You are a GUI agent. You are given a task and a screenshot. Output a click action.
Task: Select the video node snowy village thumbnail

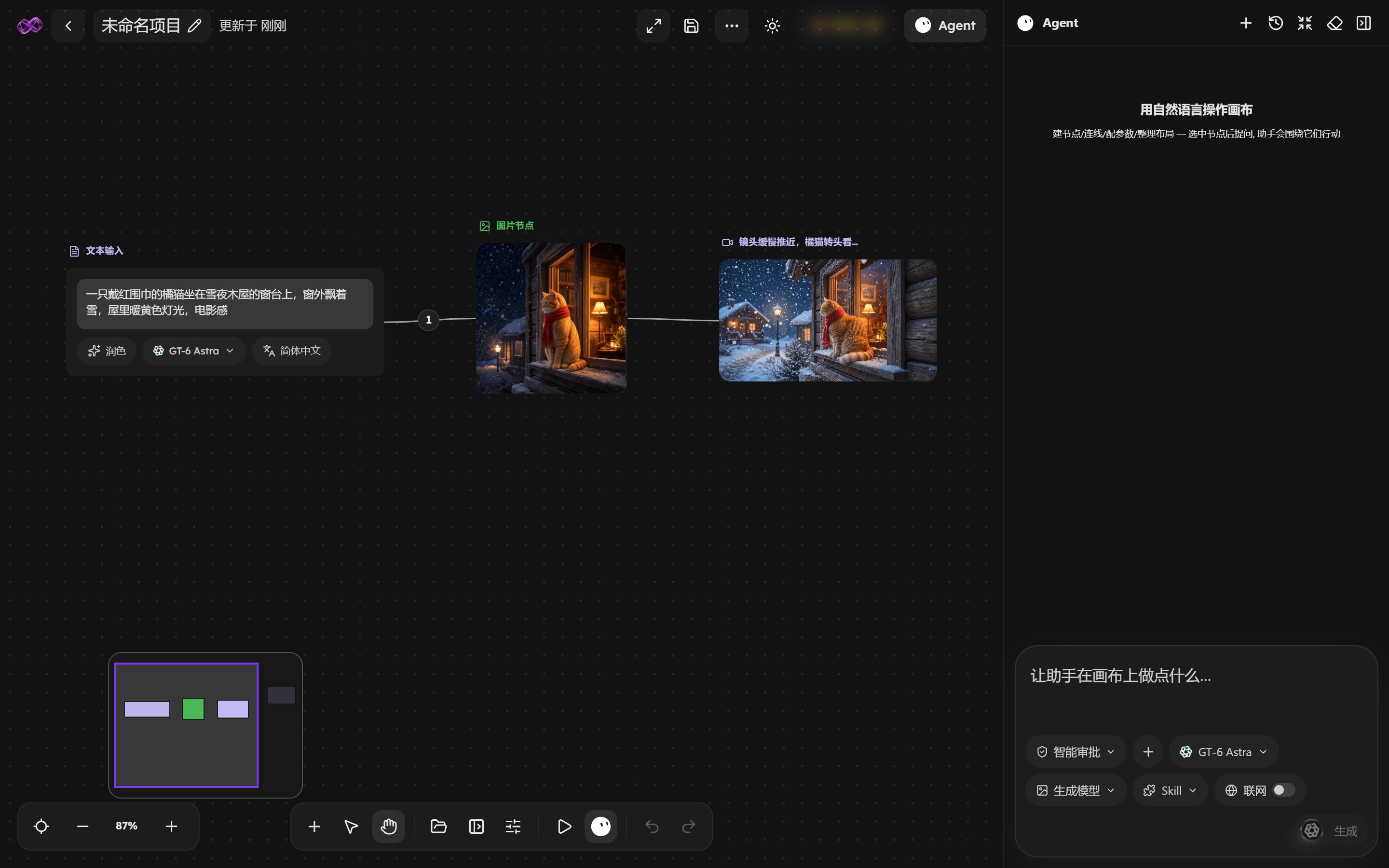(828, 320)
